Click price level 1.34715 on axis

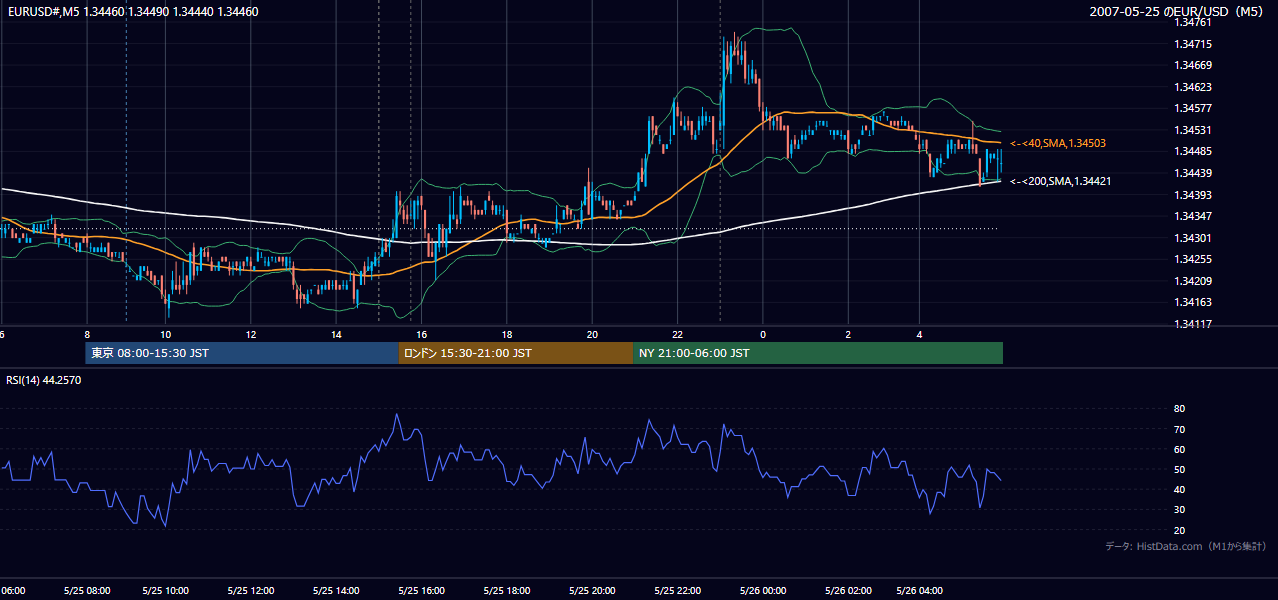pyautogui.click(x=1193, y=44)
